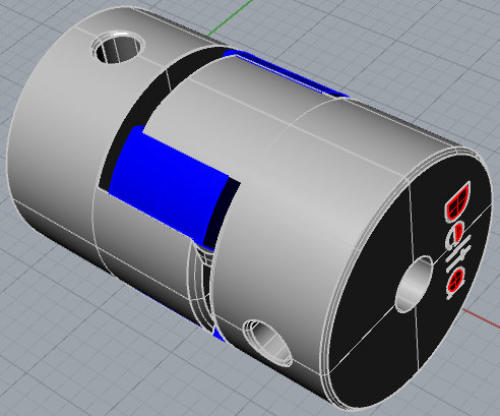Select the dark end of blue insert
Image resolution: width=500 pixels, height=416 pixels.
pyautogui.click(x=221, y=213)
